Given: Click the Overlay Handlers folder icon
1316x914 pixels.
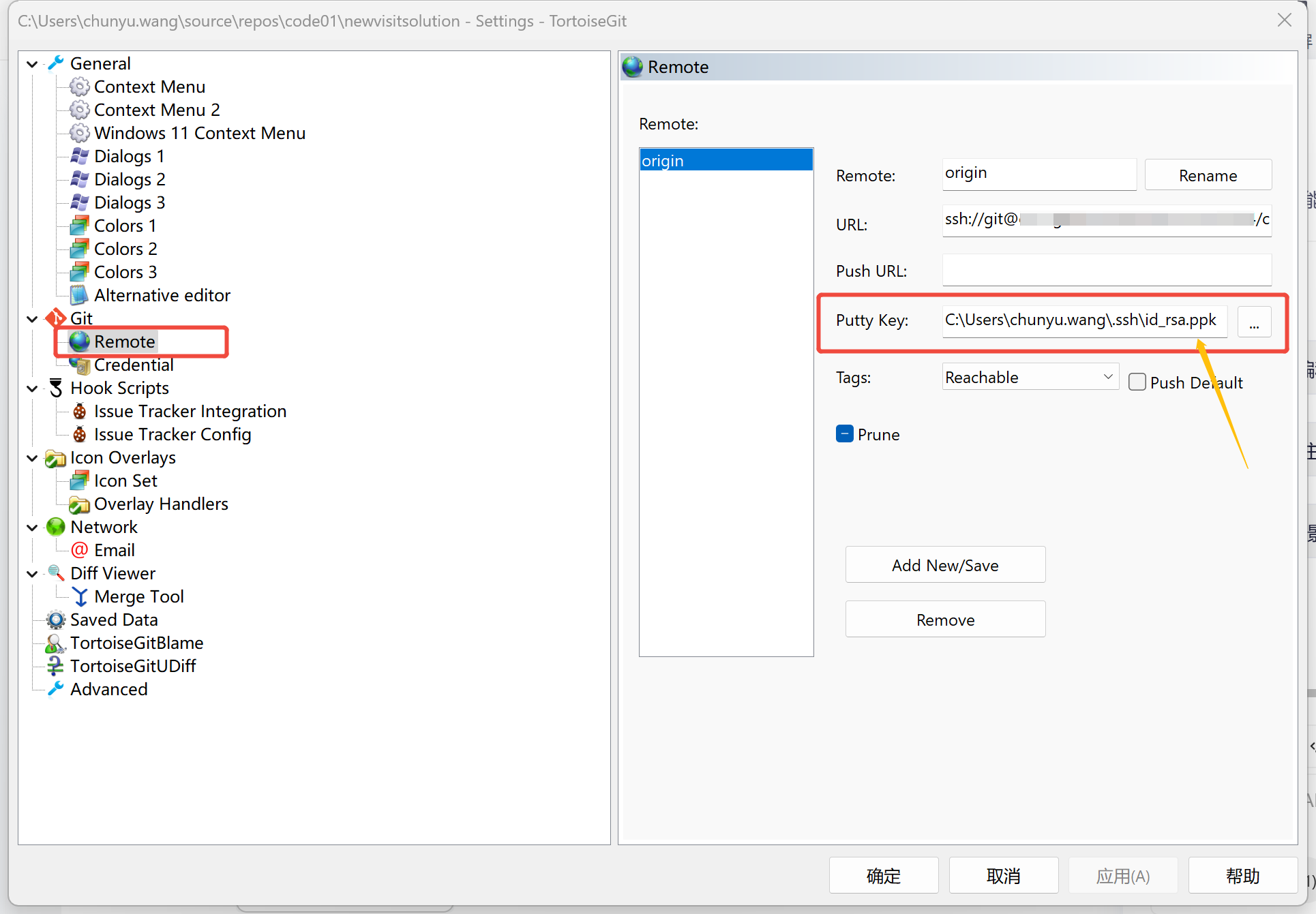Looking at the screenshot, I should 80,504.
